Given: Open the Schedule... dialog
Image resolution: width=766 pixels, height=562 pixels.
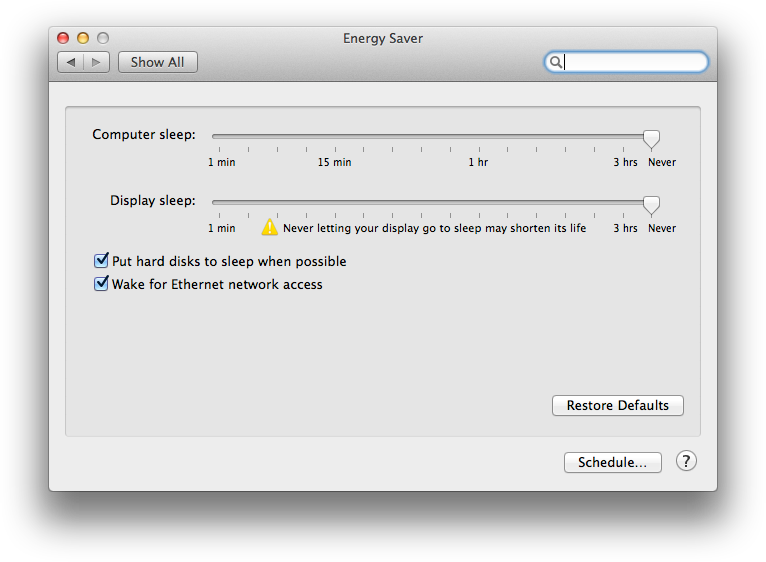Looking at the screenshot, I should click(x=612, y=462).
